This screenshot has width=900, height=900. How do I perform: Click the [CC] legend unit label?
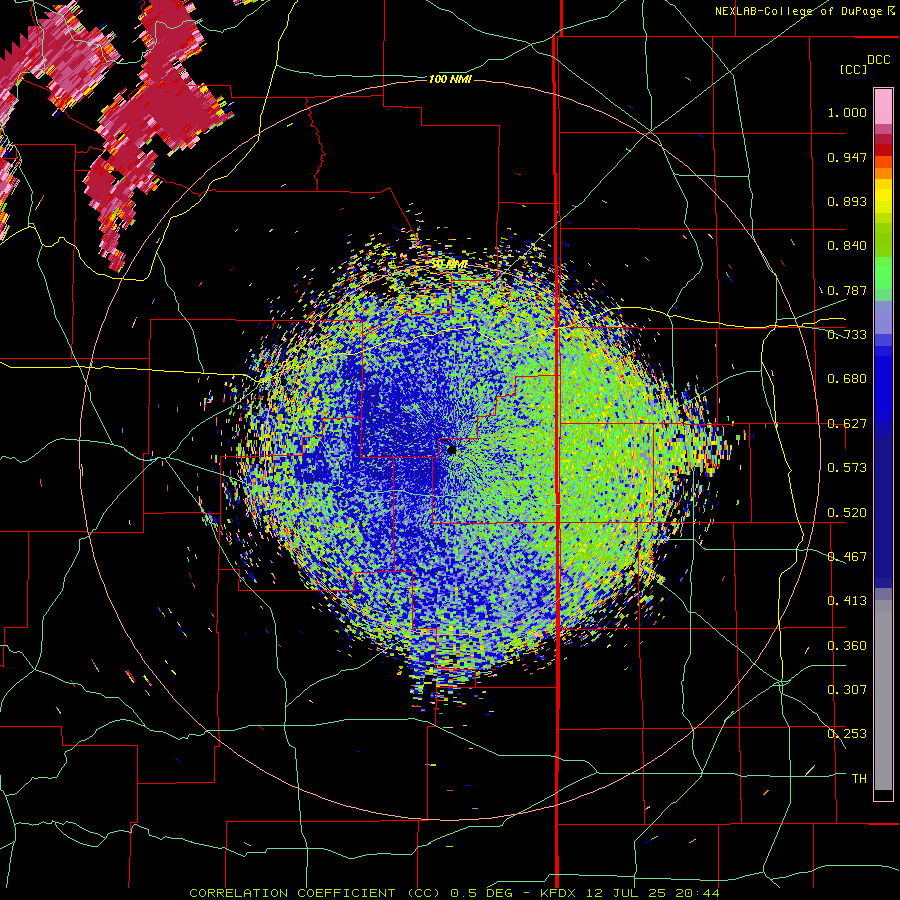853,69
